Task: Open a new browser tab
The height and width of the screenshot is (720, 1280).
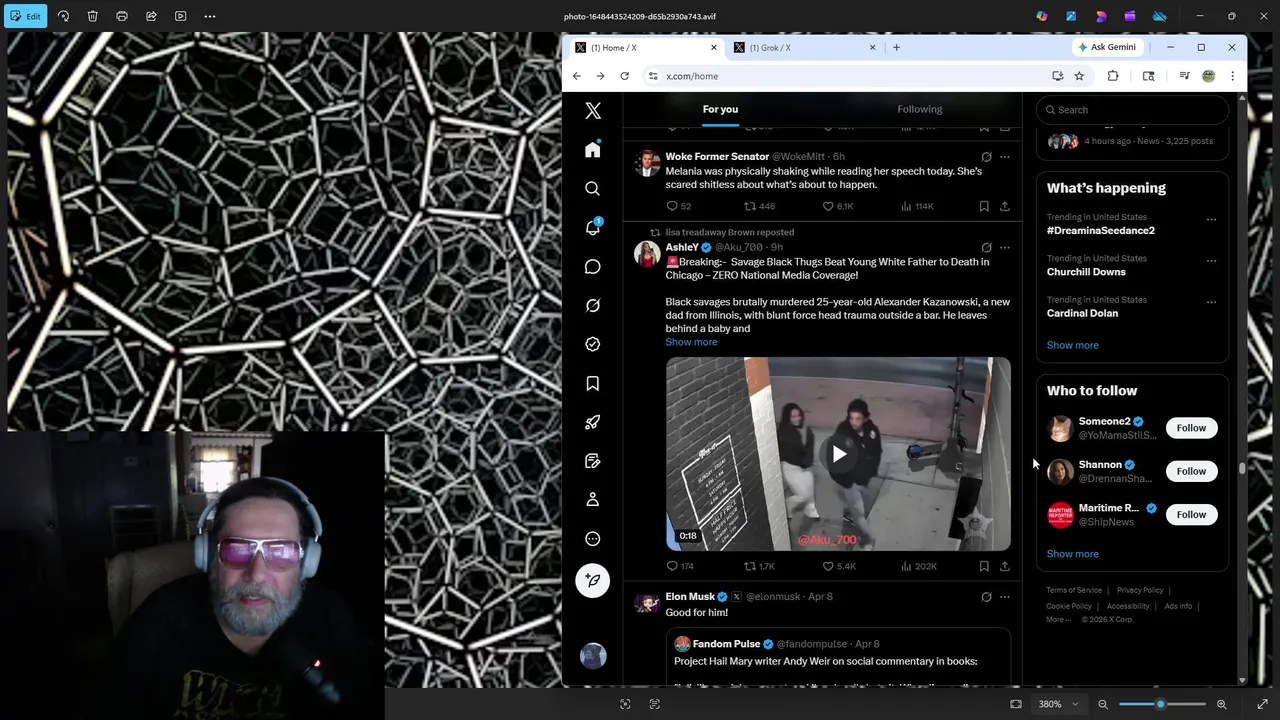Action: [x=896, y=48]
